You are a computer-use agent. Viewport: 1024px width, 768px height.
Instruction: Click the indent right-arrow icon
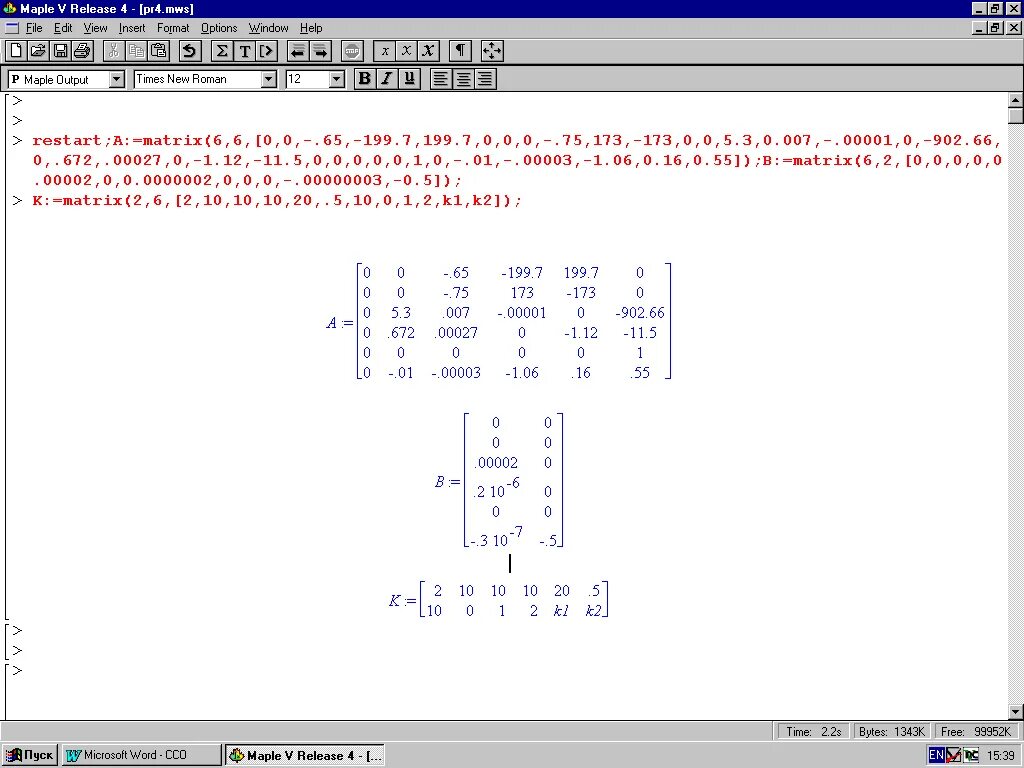(x=321, y=51)
